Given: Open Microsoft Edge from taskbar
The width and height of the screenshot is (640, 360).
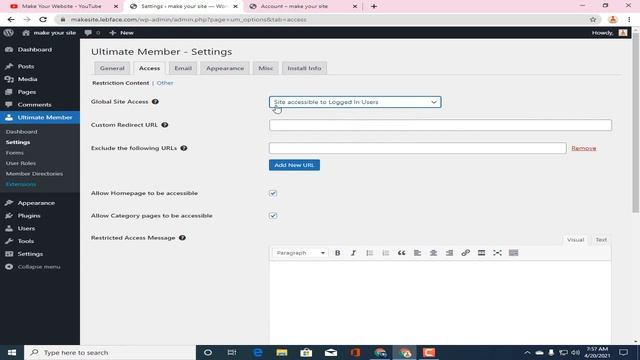Looking at the screenshot, I should 258,353.
